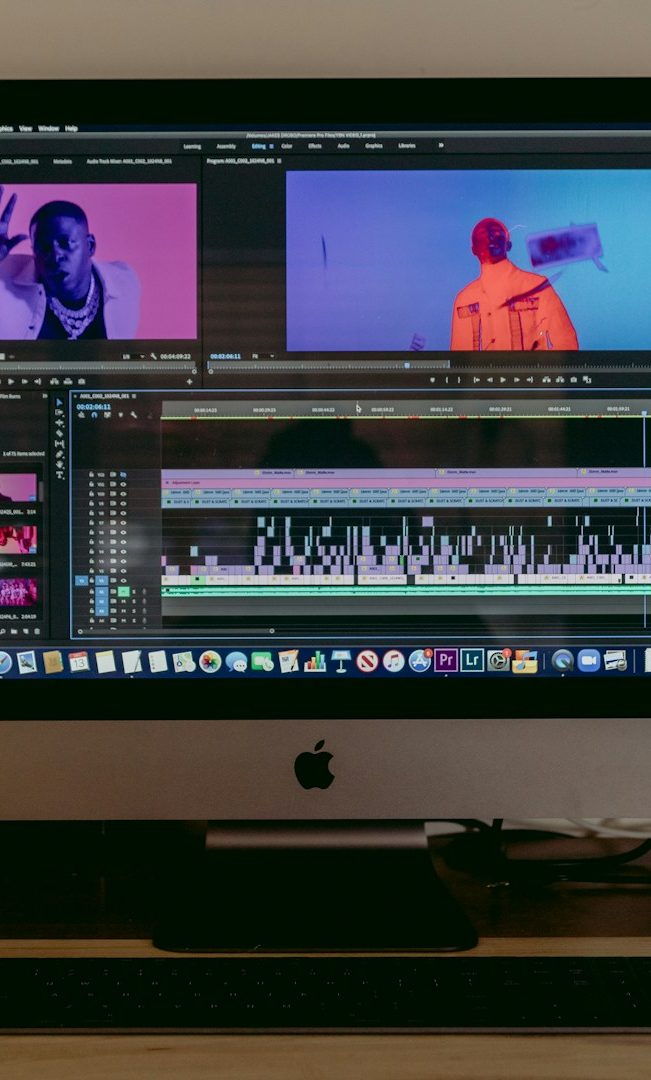651x1080 pixels.
Task: Export a frame from the Source monitor
Action: 81,381
